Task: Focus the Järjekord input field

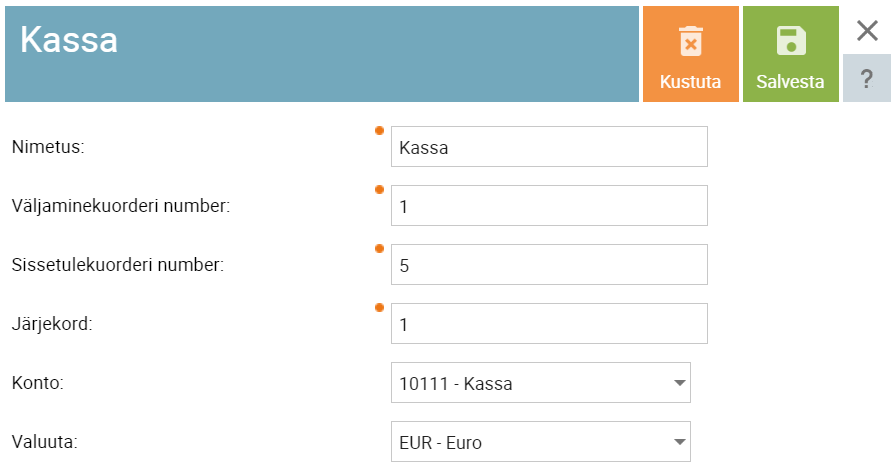Action: point(549,324)
